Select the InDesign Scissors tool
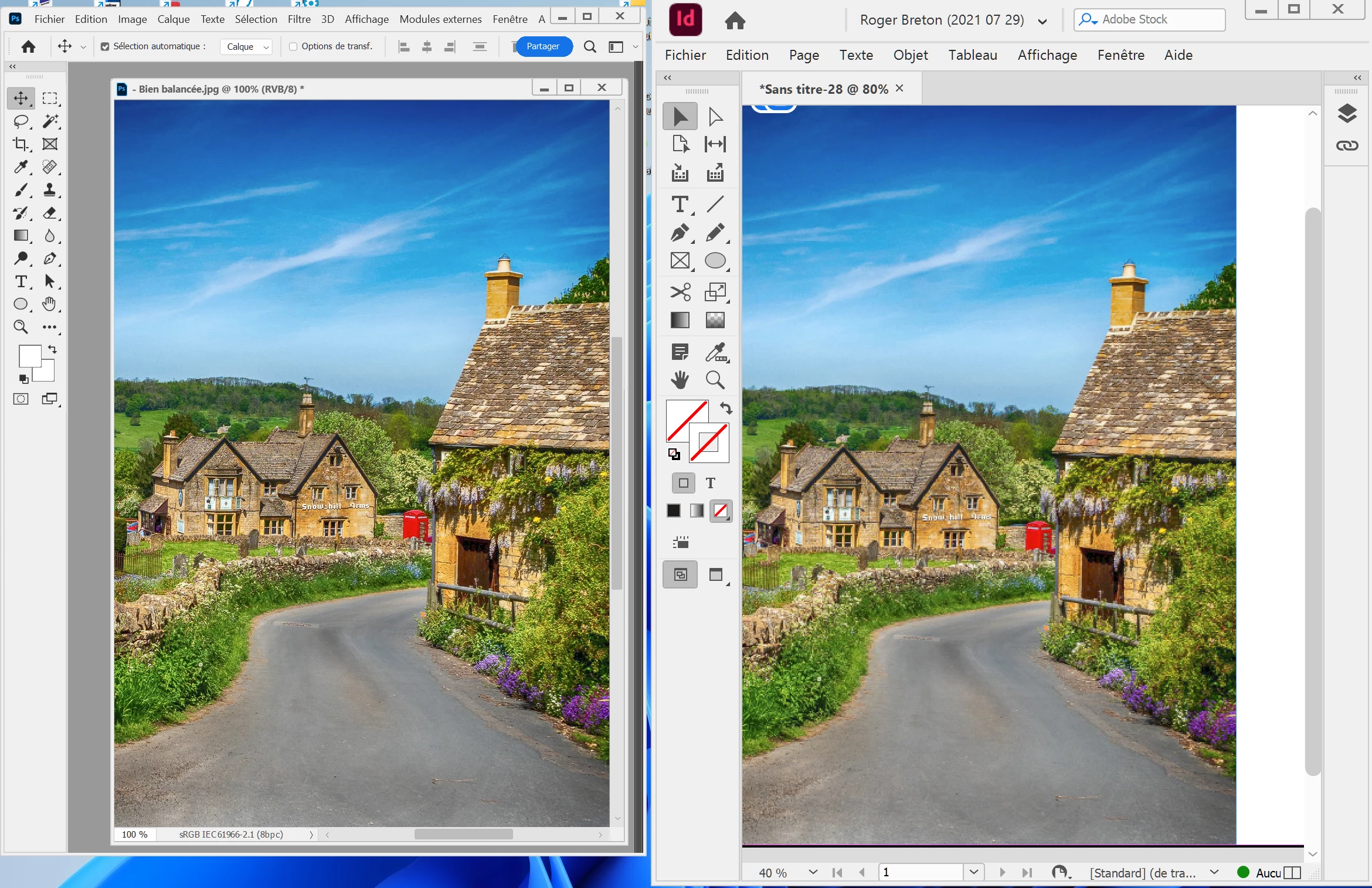Viewport: 1372px width, 888px height. pyautogui.click(x=680, y=291)
